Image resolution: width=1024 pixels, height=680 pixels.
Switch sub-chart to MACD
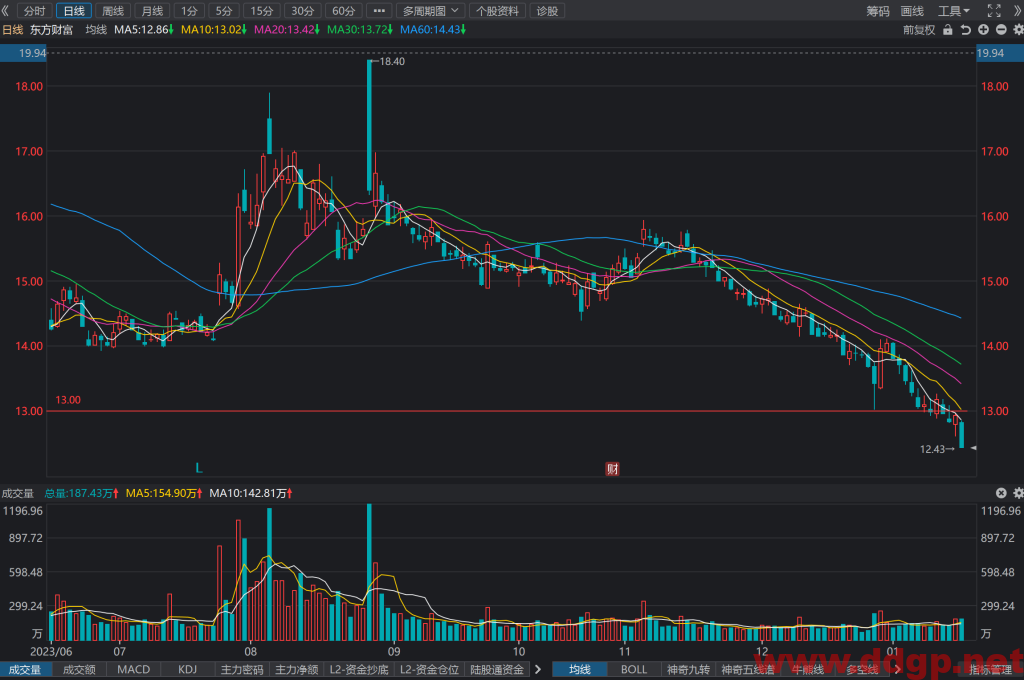tap(133, 670)
